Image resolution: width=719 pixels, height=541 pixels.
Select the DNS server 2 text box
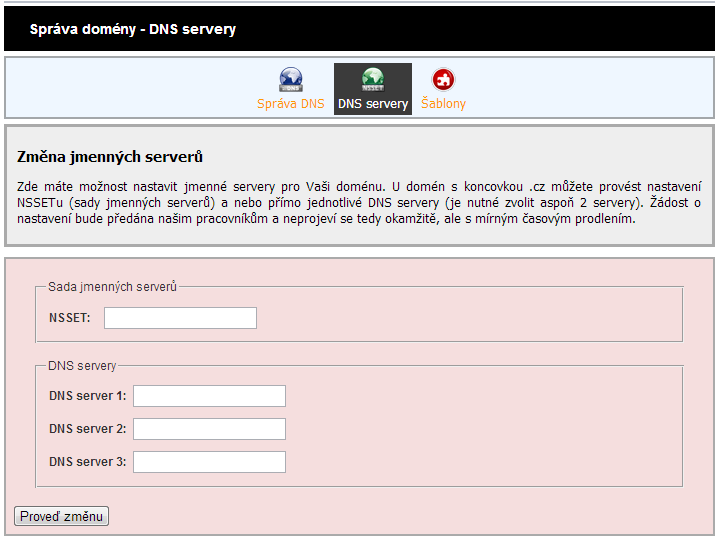coord(209,429)
